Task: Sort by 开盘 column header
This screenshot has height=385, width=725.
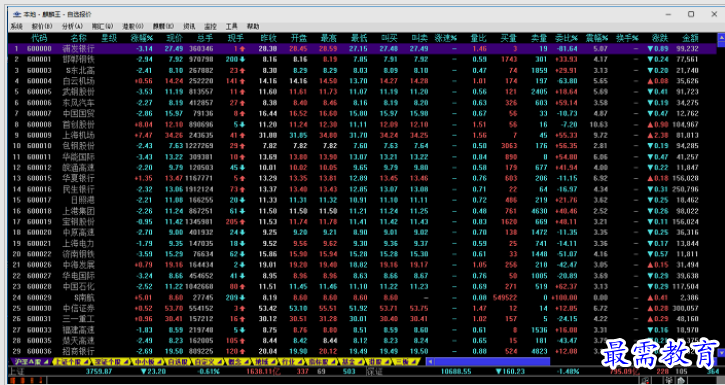Action: [299, 38]
